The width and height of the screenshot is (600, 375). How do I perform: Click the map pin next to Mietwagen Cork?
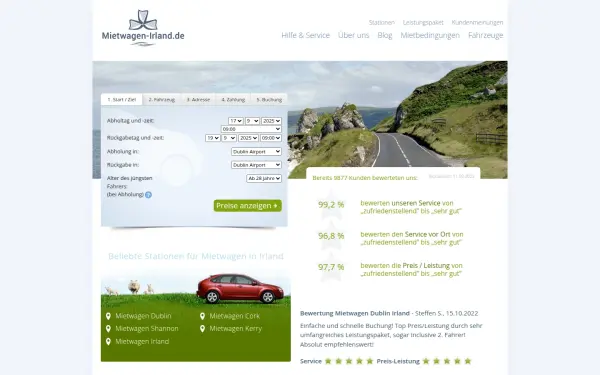[202, 316]
